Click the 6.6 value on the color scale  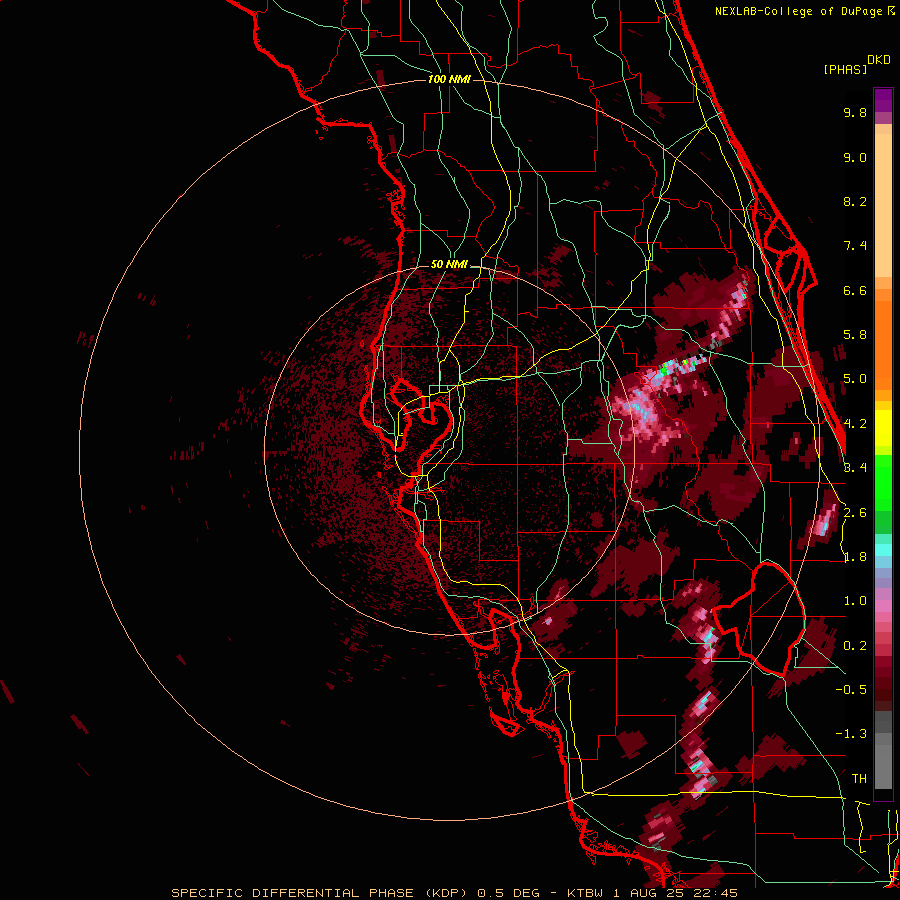tap(855, 290)
